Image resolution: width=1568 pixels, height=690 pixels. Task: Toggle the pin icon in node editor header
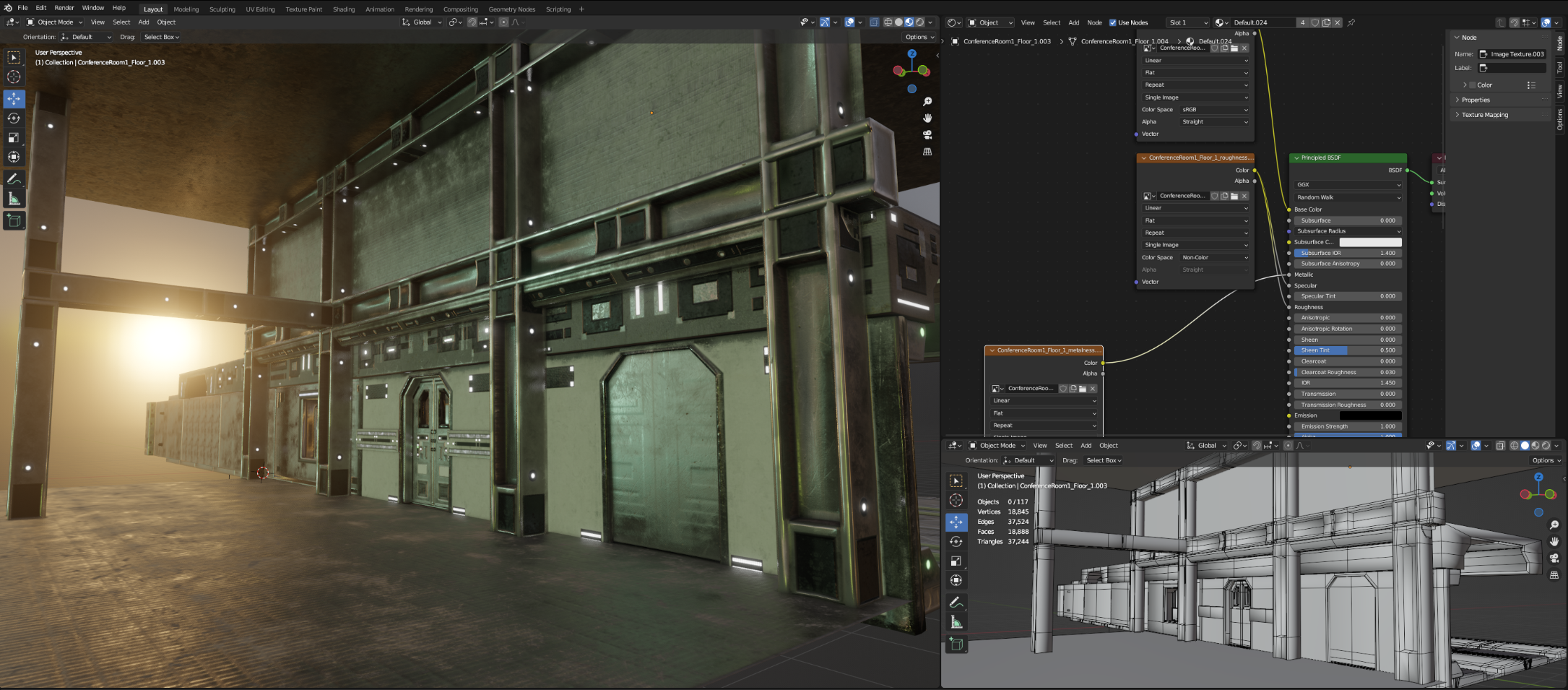pyautogui.click(x=1351, y=22)
